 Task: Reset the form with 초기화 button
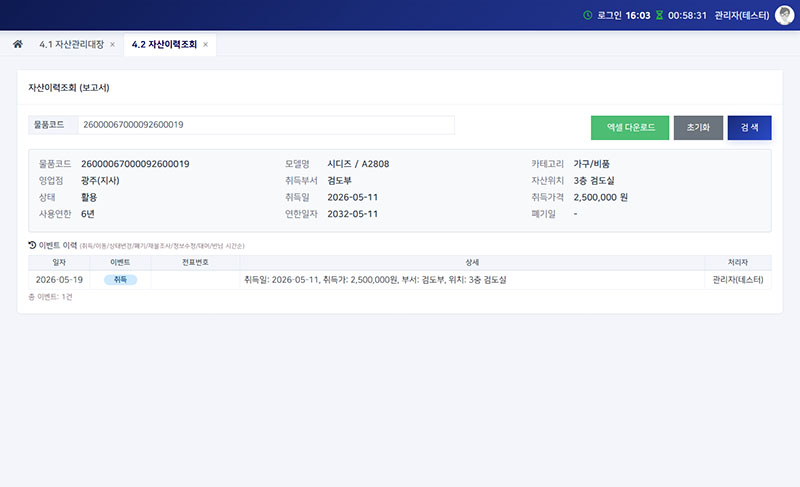[698, 127]
